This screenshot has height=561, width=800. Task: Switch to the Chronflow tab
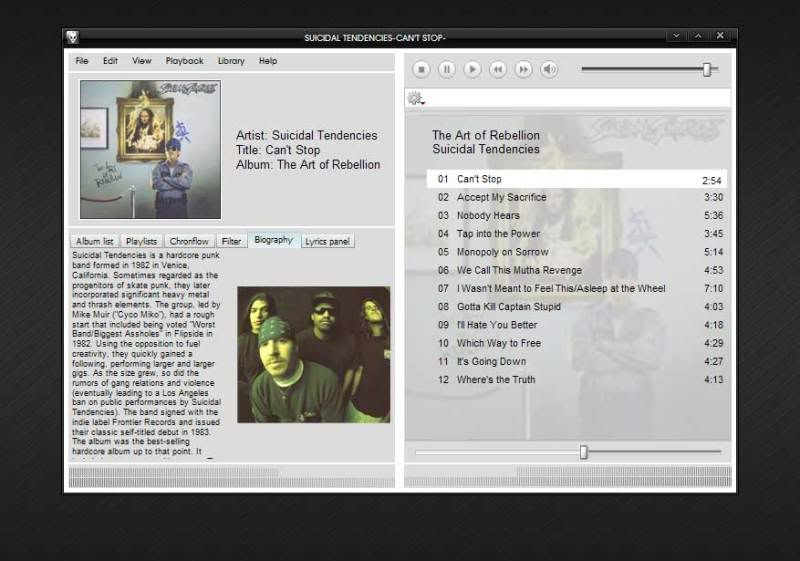point(189,241)
